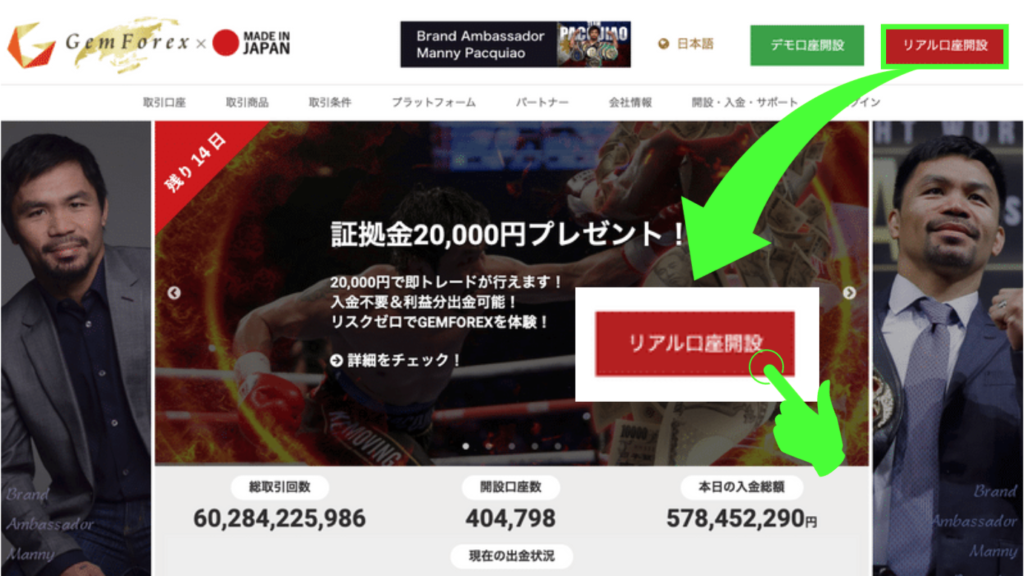The width and height of the screenshot is (1024, 576).
Task: Click the arrow icon before 詳細をチェック
Action: pos(336,360)
